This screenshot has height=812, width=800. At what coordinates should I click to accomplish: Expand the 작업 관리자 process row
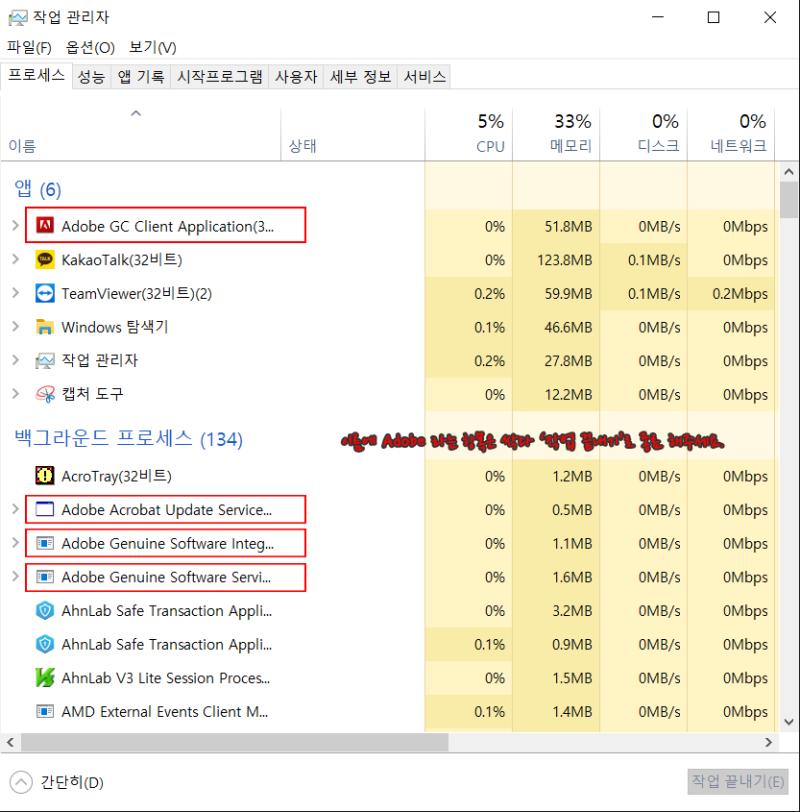click(x=16, y=360)
